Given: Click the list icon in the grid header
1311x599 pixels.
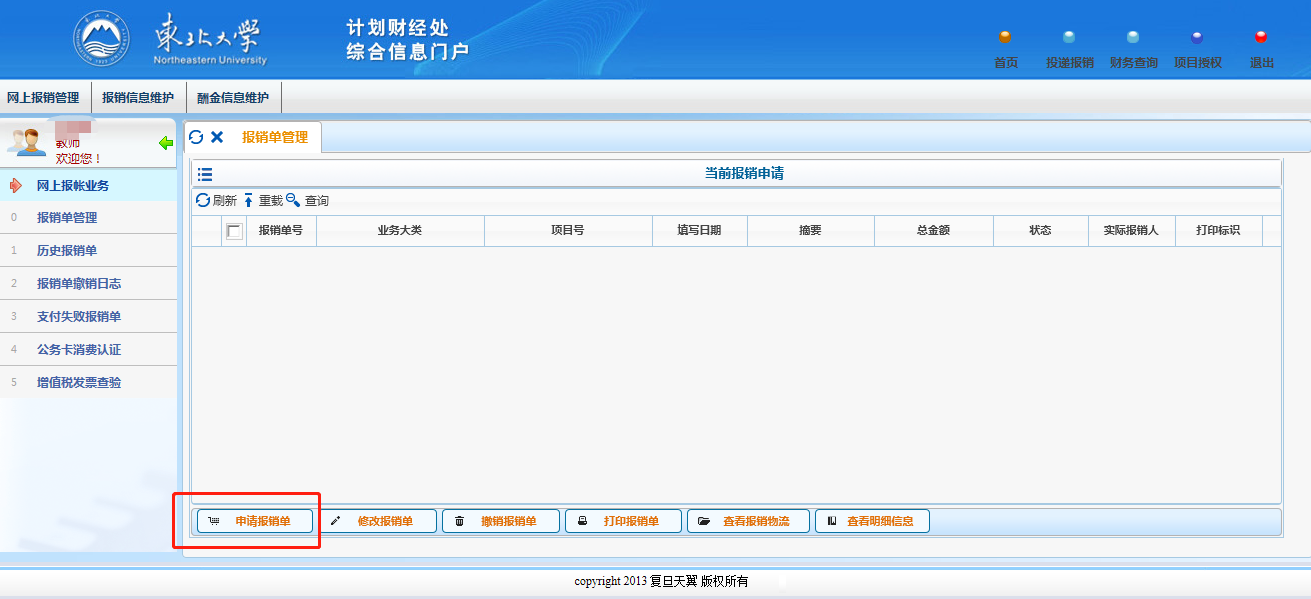Looking at the screenshot, I should tap(205, 174).
